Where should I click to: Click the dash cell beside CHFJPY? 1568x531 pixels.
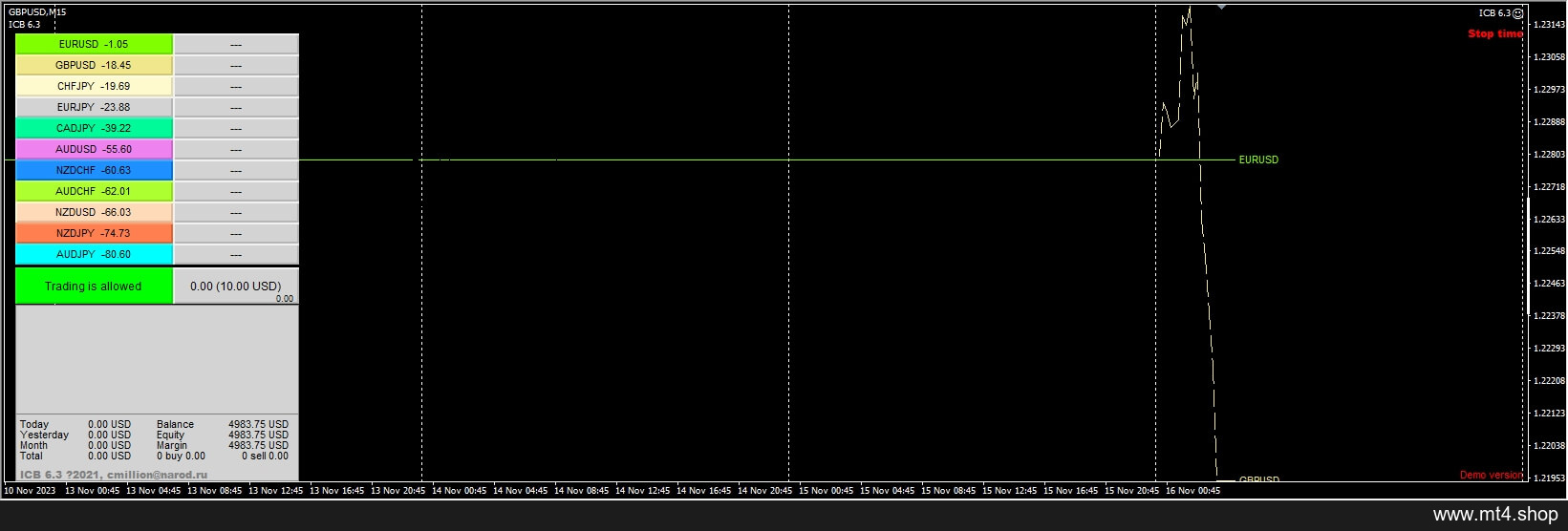[x=236, y=86]
